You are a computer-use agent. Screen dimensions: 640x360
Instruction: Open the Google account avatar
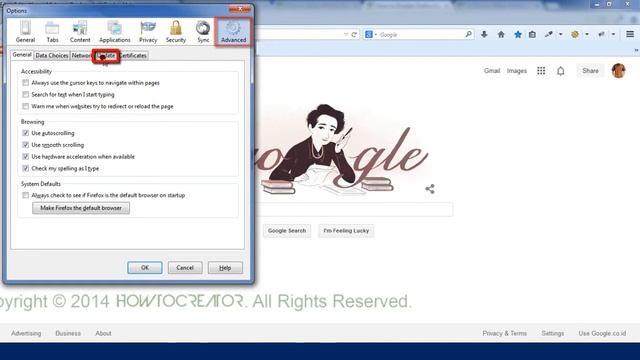click(618, 71)
